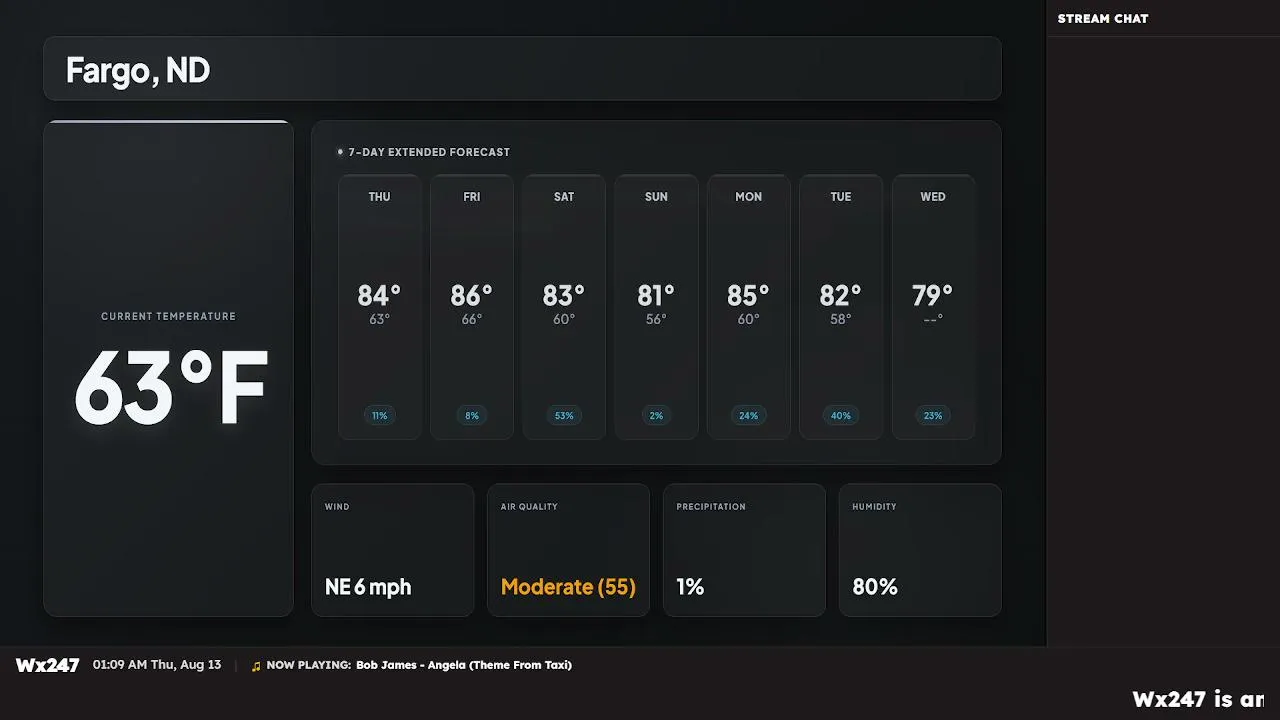Click the 40% precipitation badge on Tuesday

tap(841, 415)
